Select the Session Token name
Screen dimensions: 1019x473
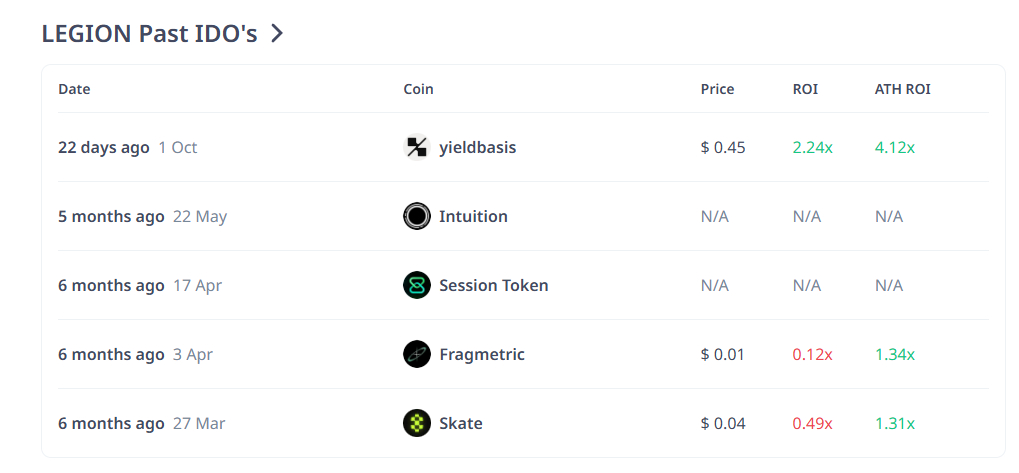coord(493,285)
